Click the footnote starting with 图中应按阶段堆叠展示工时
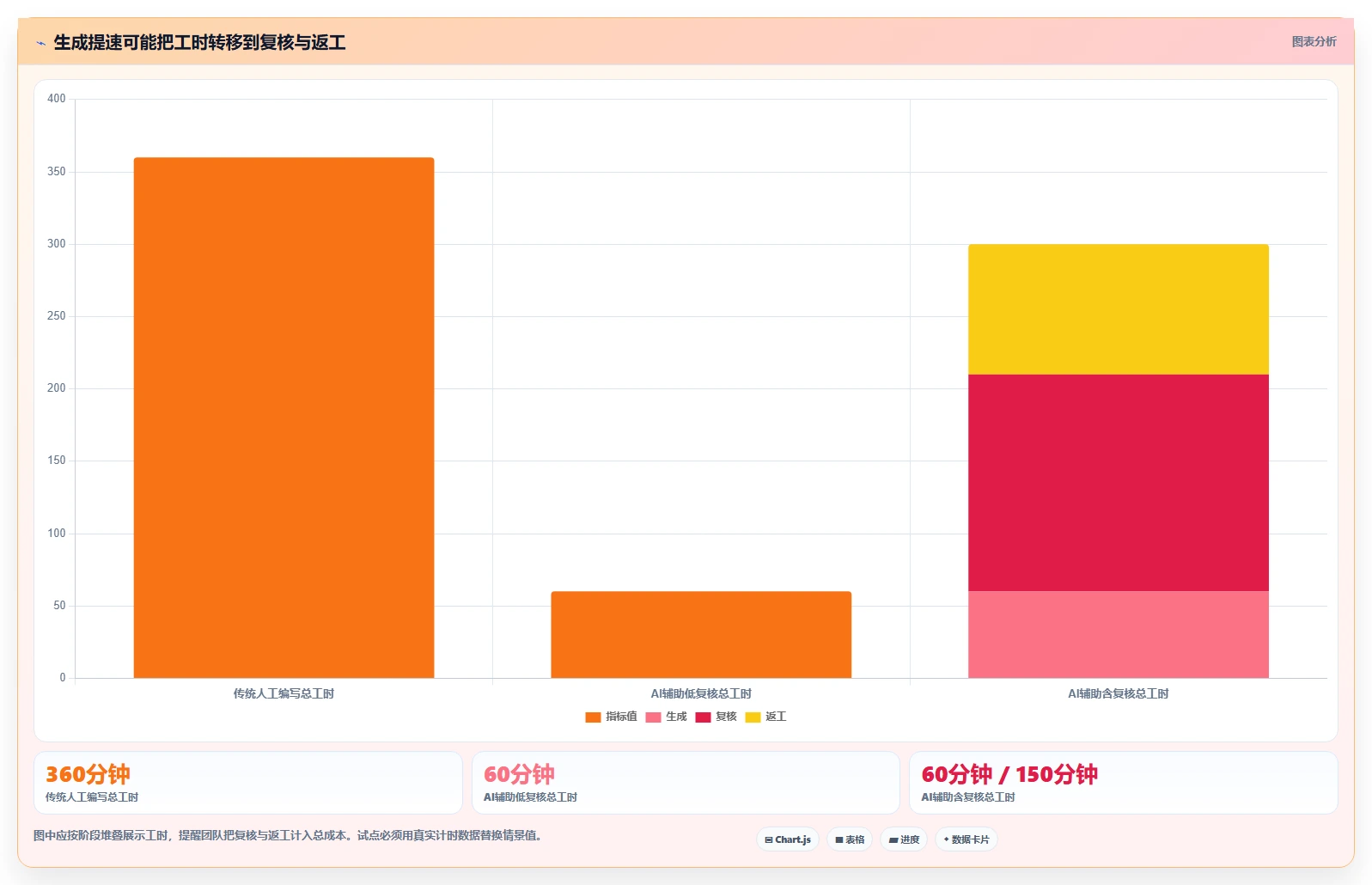Screen dimensions: 1372x885 click(x=289, y=835)
